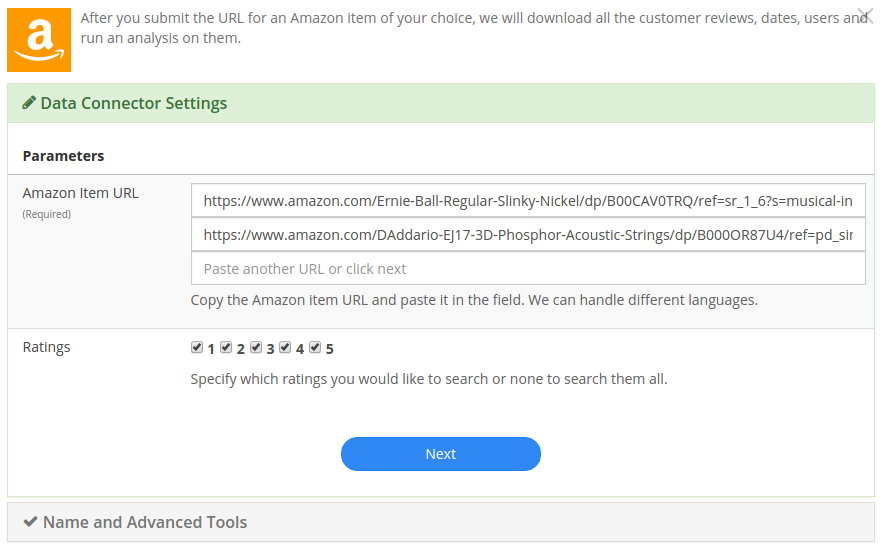The height and width of the screenshot is (551, 883).
Task: Click the empty 'Paste another URL' field
Action: 528,268
